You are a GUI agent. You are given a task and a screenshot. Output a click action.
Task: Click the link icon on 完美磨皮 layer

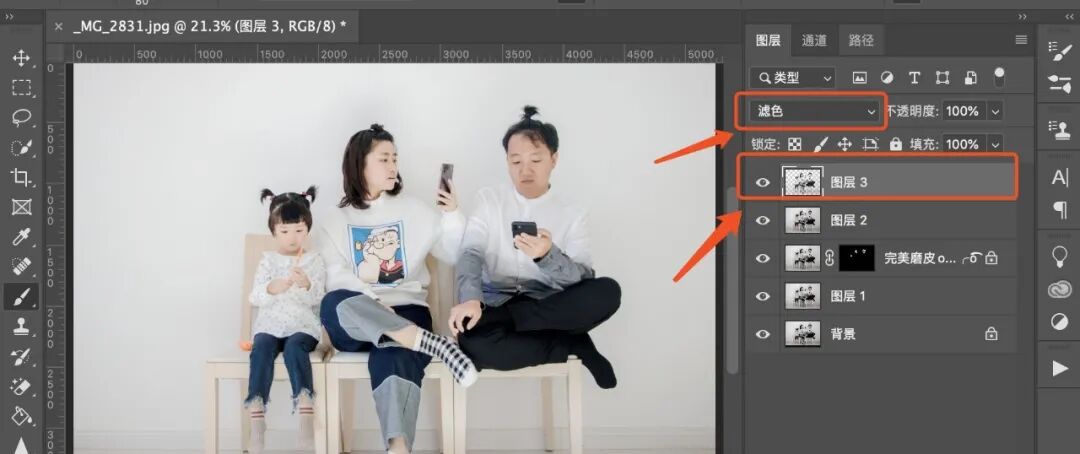coord(829,258)
